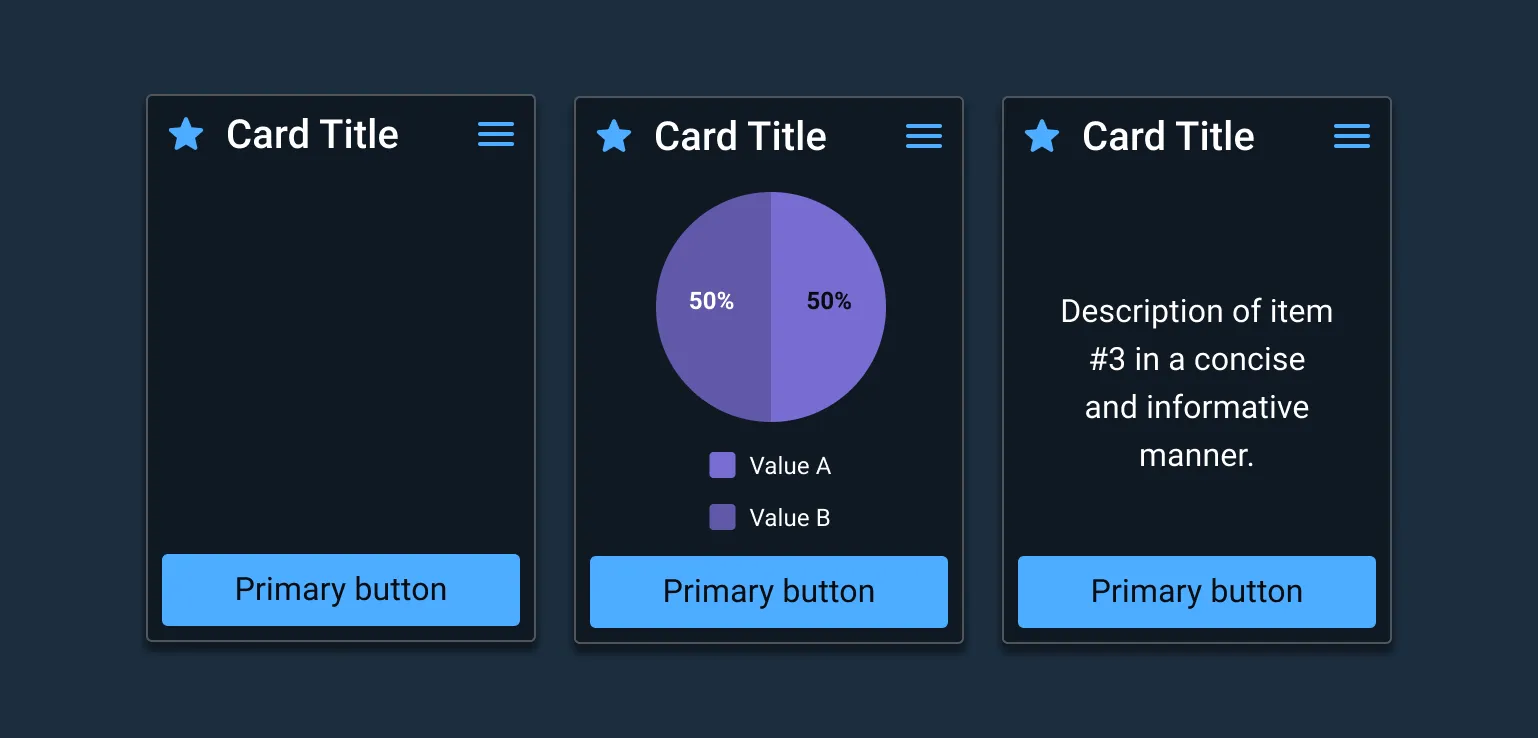Screen dimensions: 1538x738
Task: Select the Card Title heading on the first card
Action: [312, 135]
